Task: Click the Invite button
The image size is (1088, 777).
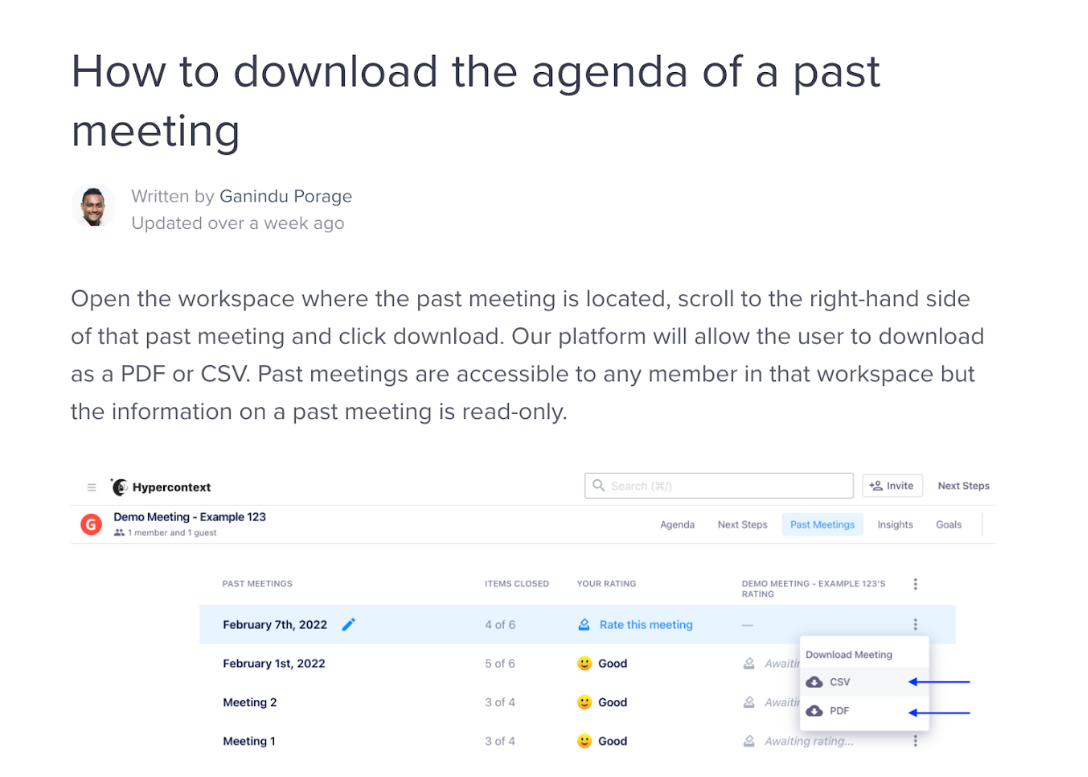Action: [892, 486]
